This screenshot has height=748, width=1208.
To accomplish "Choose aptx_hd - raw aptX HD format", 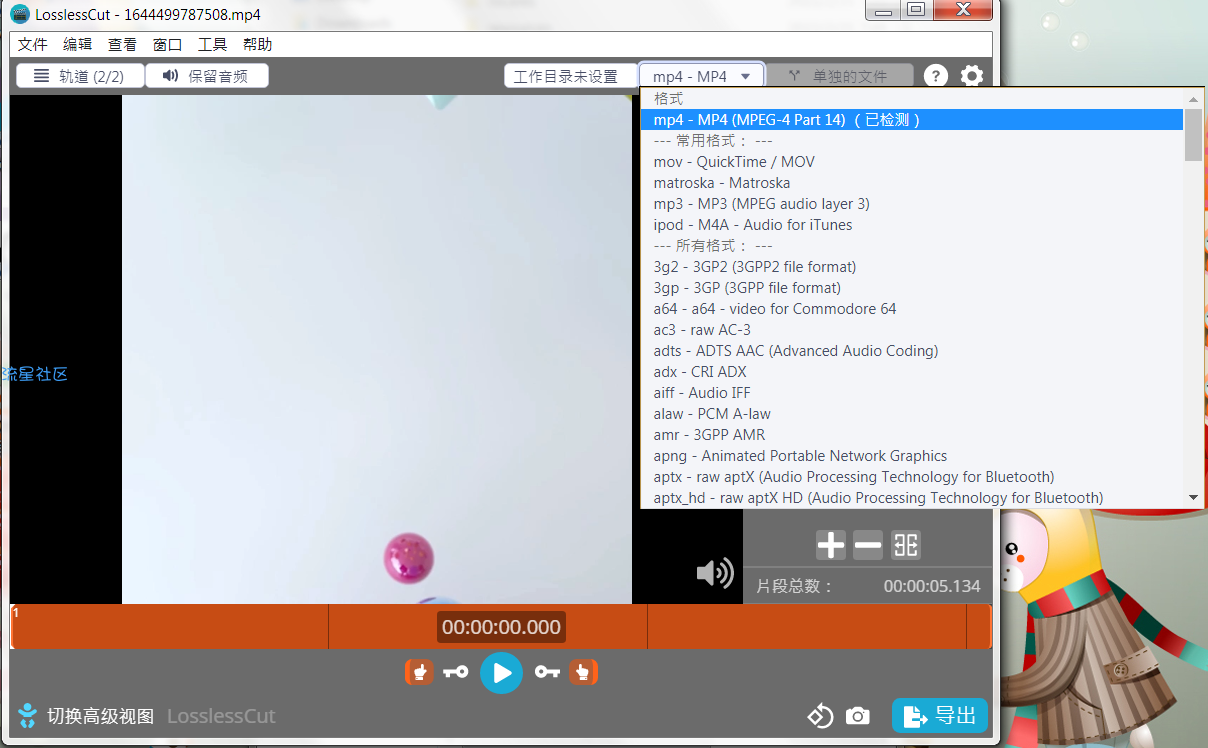I will [912, 498].
